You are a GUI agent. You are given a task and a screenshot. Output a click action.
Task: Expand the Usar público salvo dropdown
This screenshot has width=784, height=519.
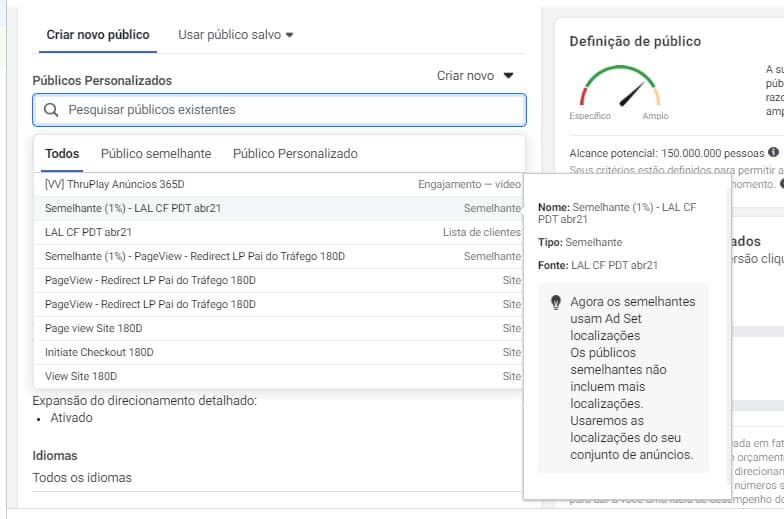click(236, 34)
